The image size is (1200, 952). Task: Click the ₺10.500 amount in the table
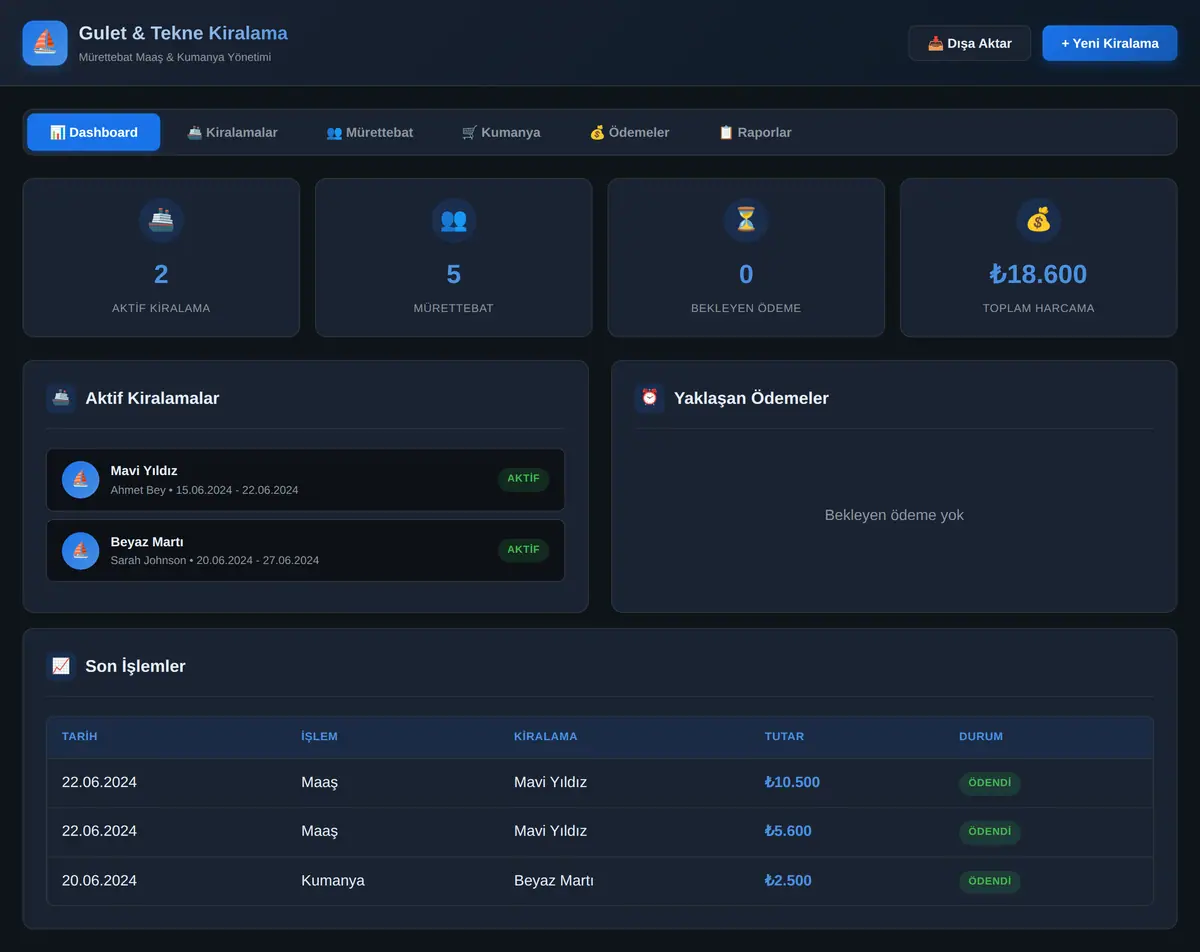point(792,783)
